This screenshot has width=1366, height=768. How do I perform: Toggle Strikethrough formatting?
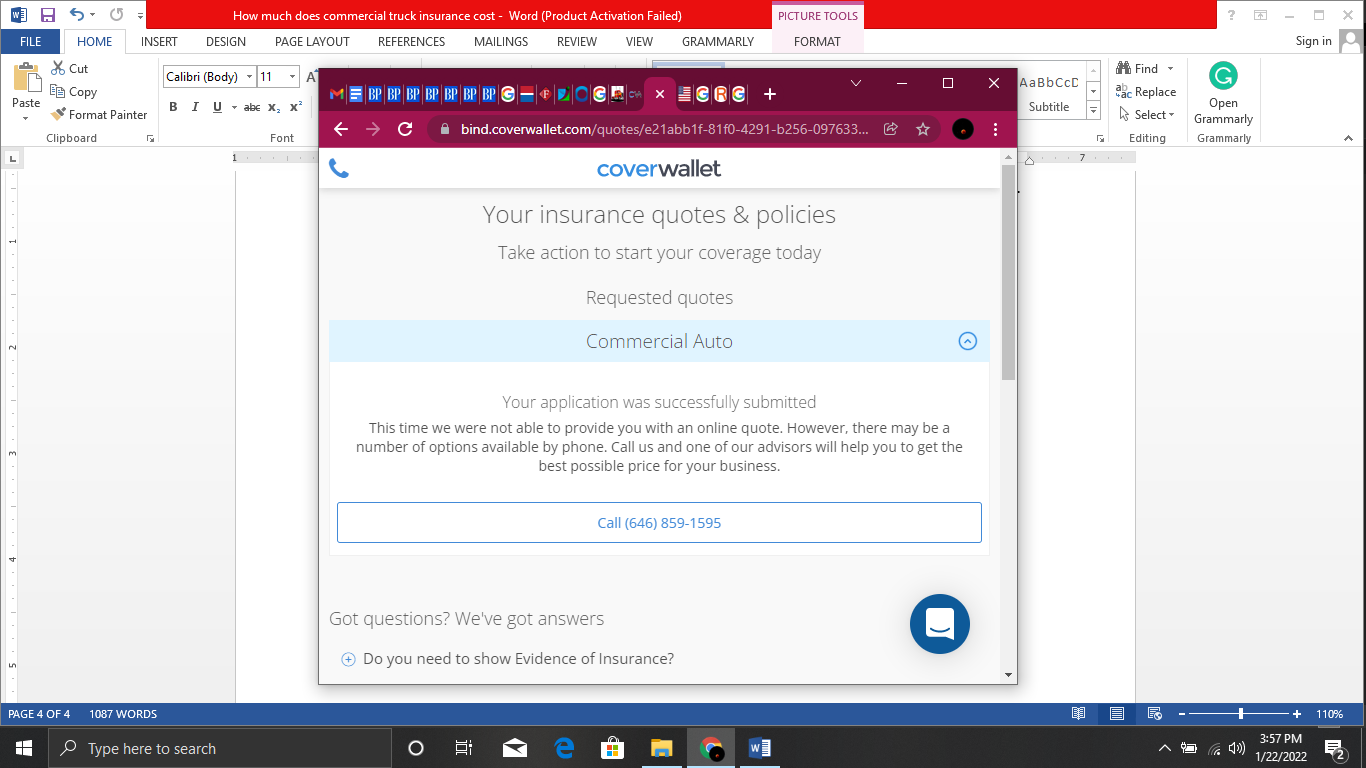click(x=252, y=107)
